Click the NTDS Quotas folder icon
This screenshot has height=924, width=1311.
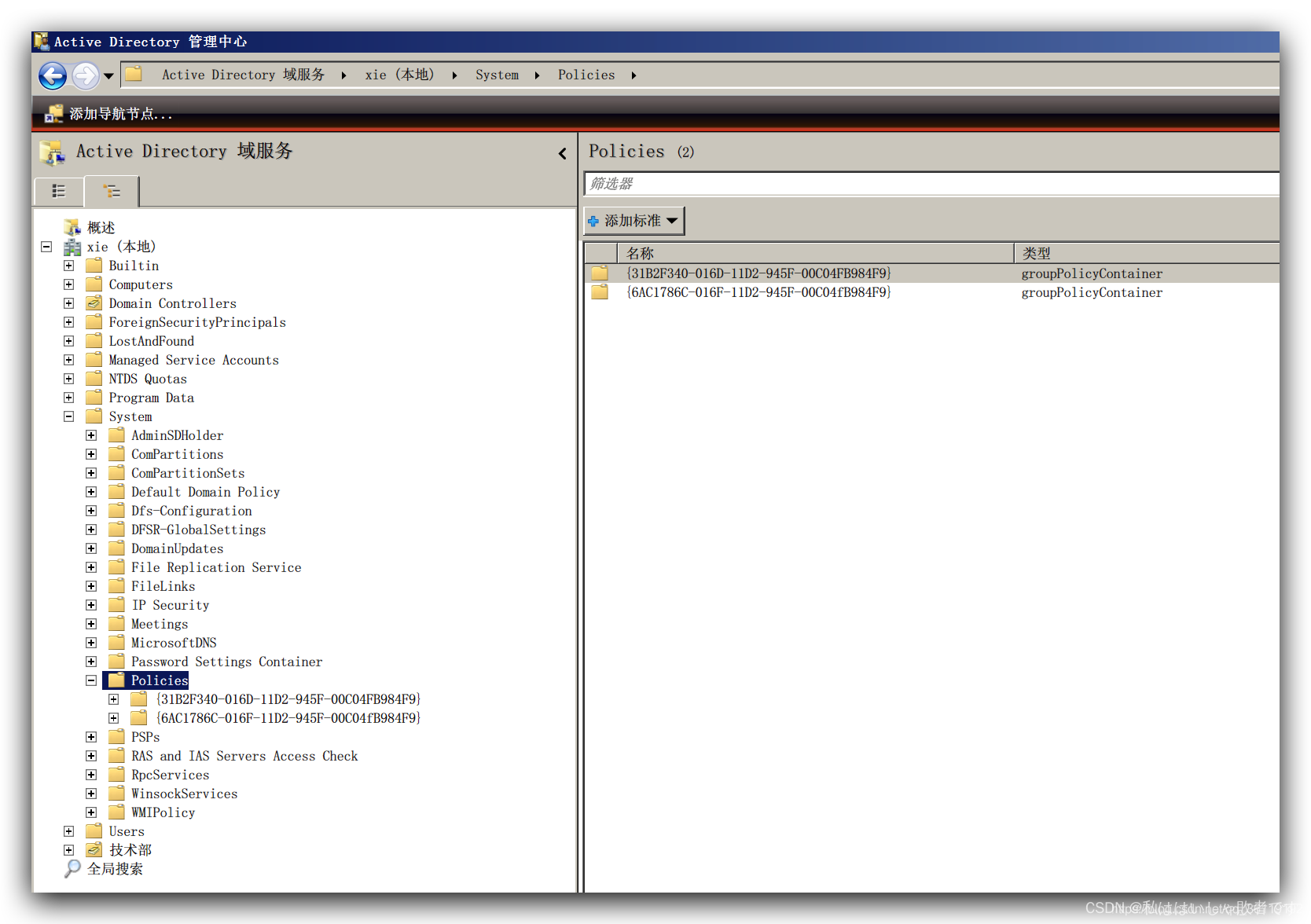pyautogui.click(x=94, y=379)
